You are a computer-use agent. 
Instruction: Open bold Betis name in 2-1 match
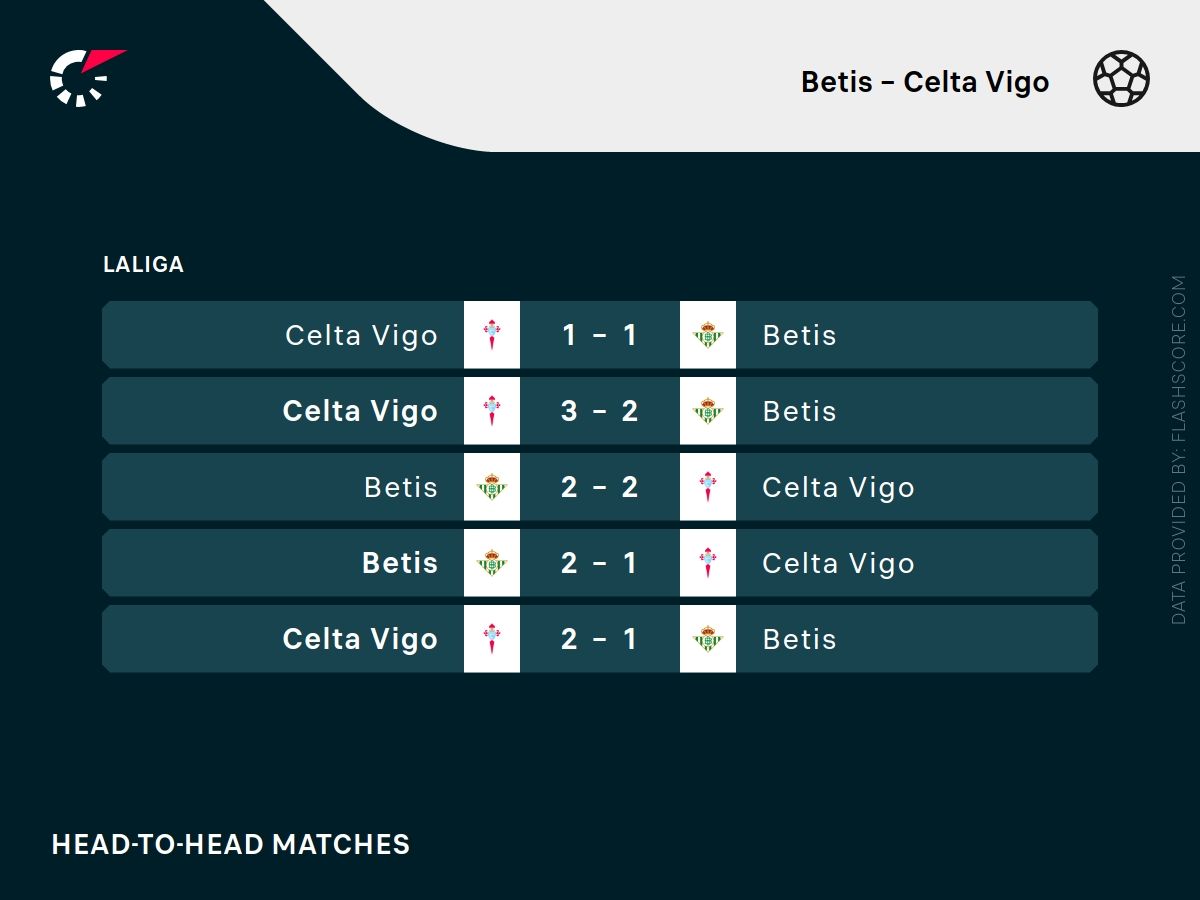(x=400, y=563)
